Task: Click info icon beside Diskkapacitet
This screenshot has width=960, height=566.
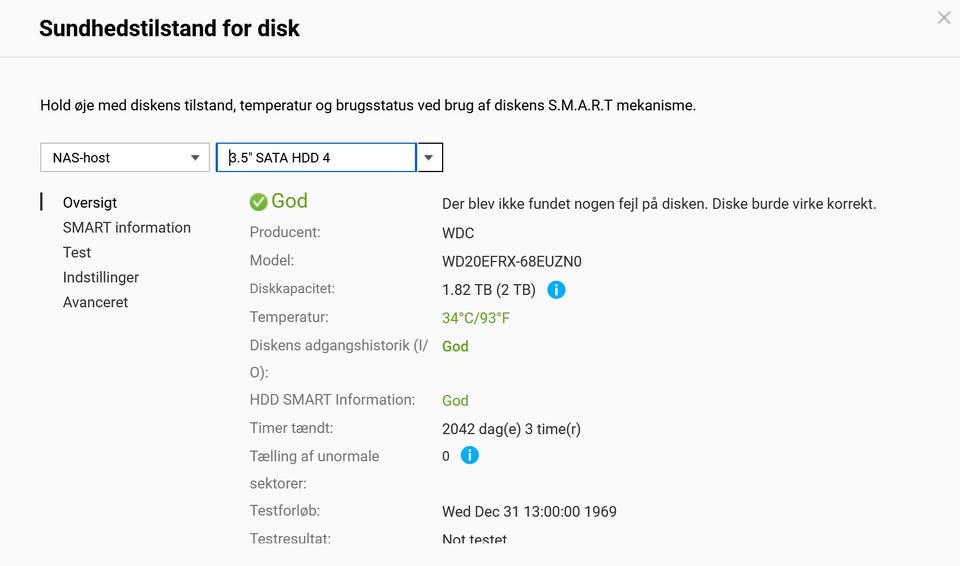Action: point(557,290)
